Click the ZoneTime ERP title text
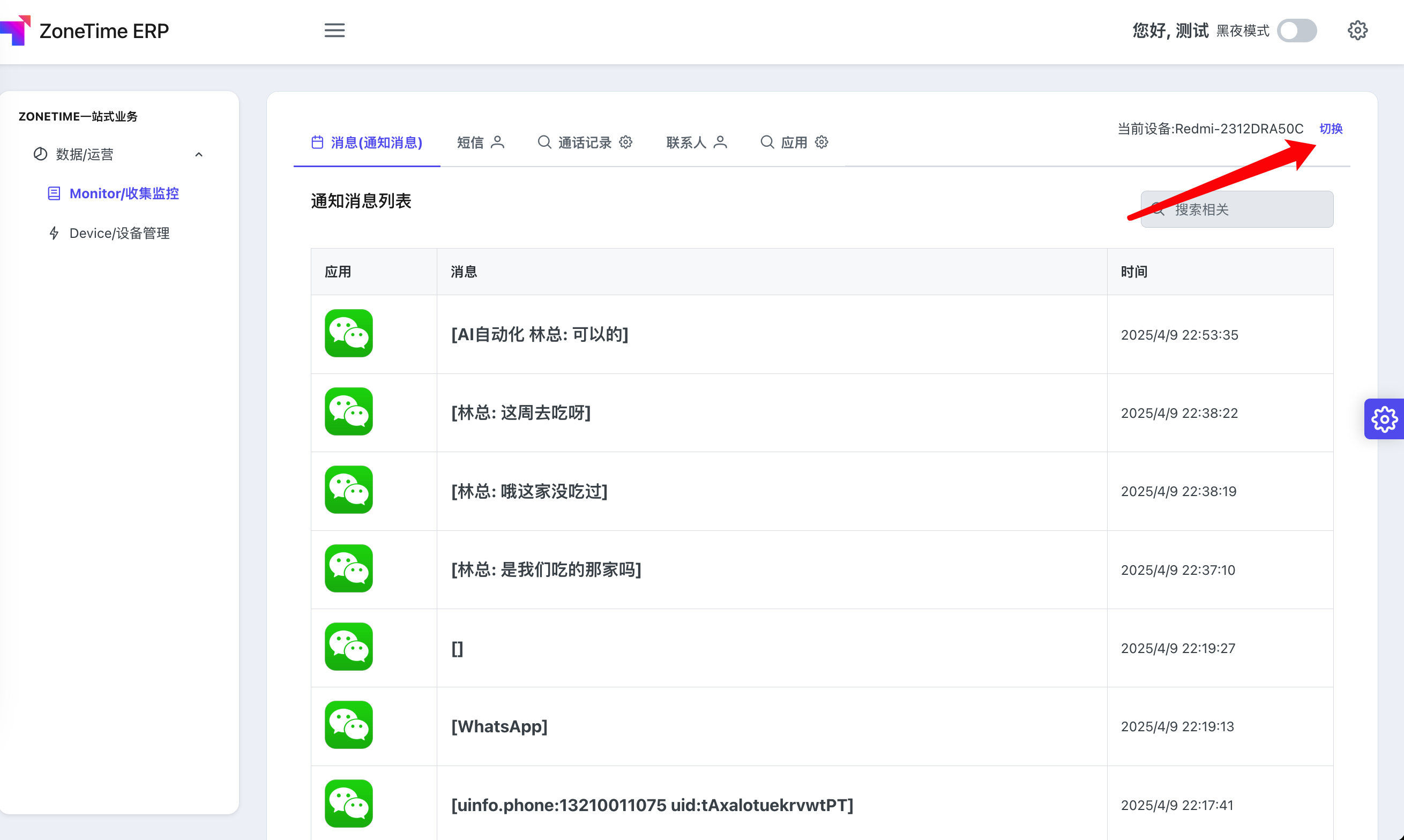Image resolution: width=1404 pixels, height=840 pixels. (x=104, y=31)
